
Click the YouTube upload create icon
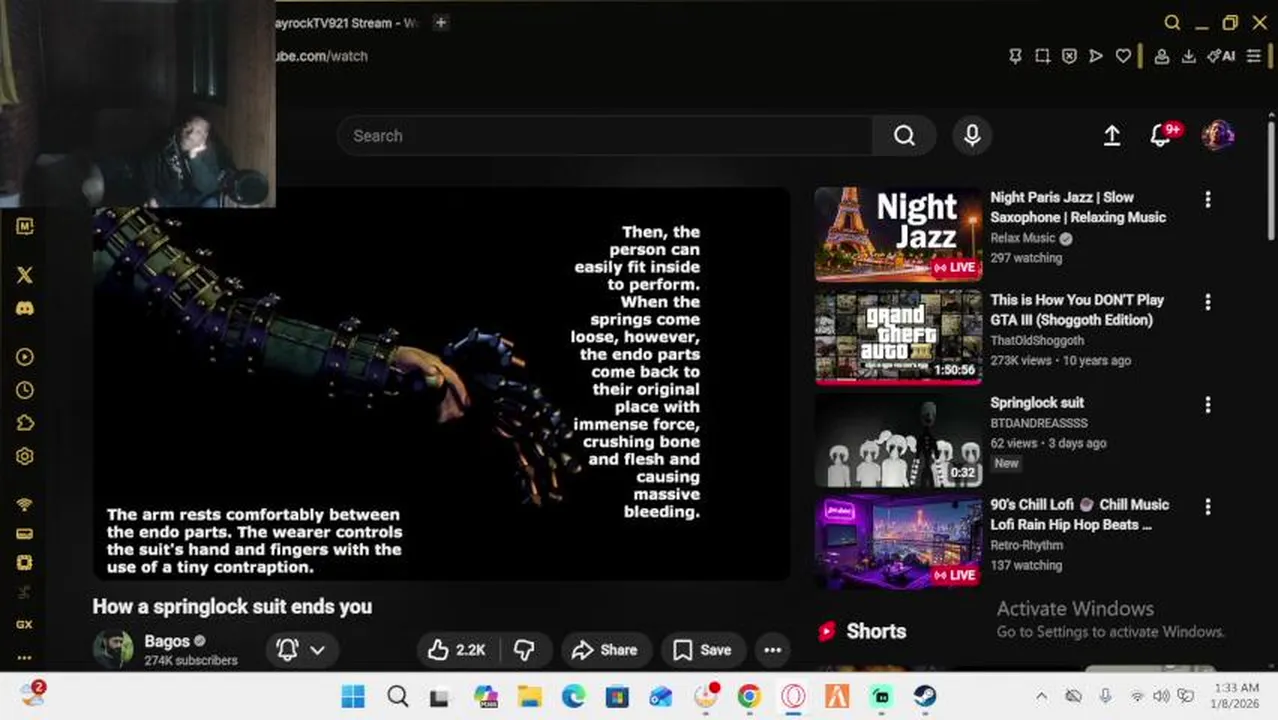click(x=1112, y=136)
